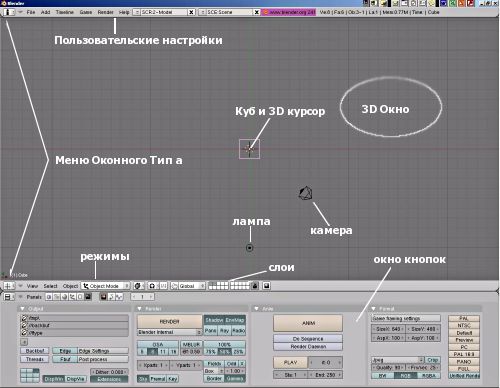Click the render this window icon
The width and height of the screenshot is (500, 388).
tap(266, 286)
